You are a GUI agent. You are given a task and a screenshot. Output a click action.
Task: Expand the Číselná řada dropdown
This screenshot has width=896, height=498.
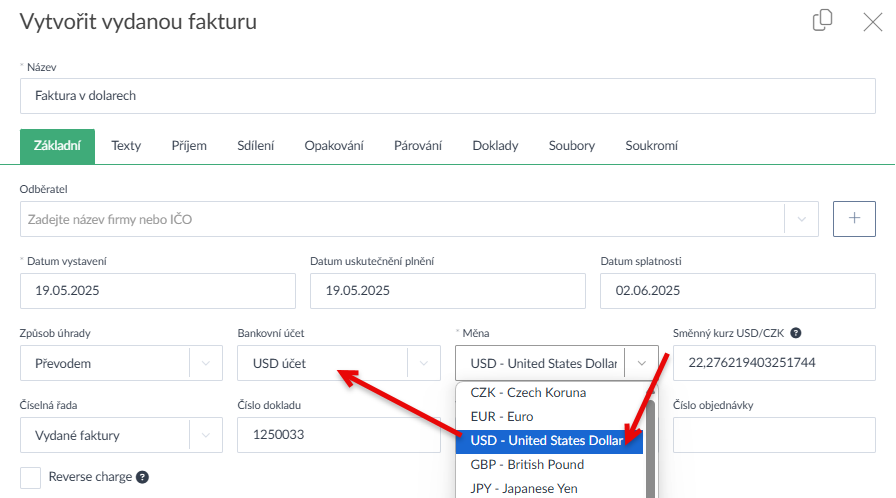pyautogui.click(x=205, y=435)
